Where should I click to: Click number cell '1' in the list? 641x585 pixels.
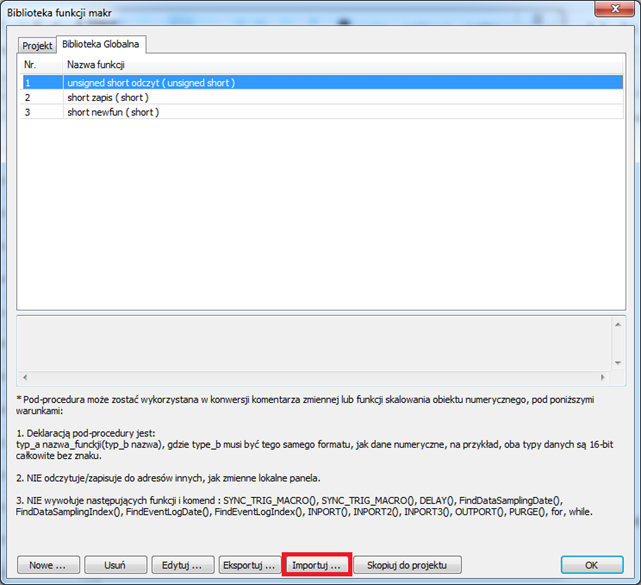43,83
